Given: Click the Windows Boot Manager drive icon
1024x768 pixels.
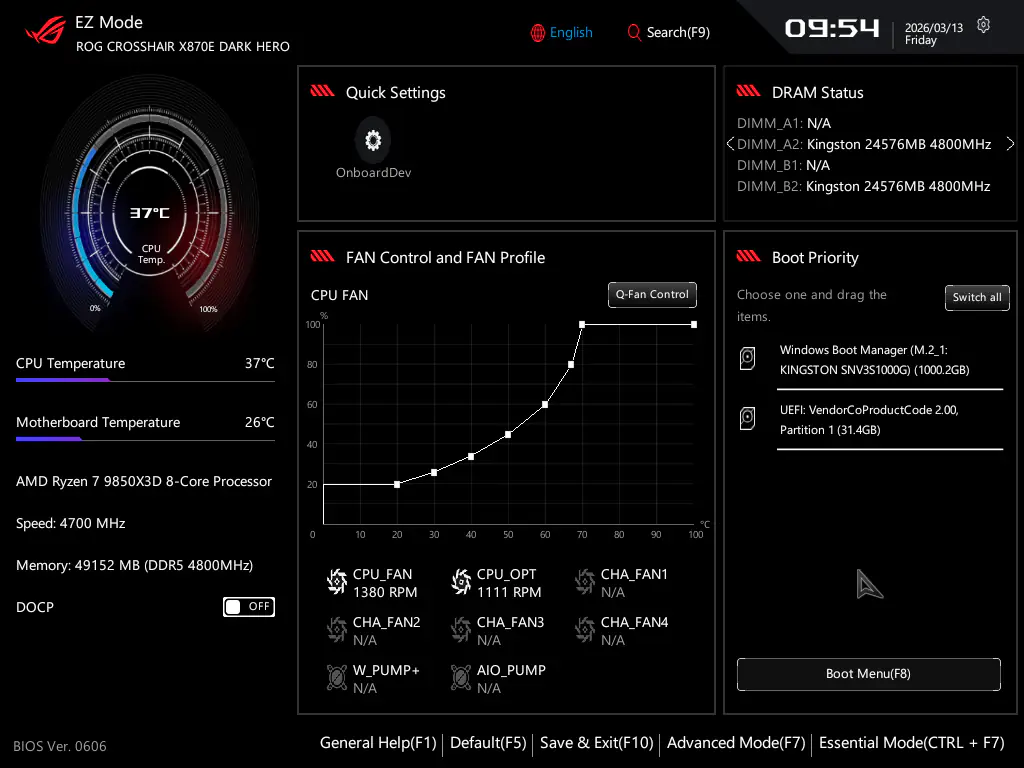Looking at the screenshot, I should click(x=748, y=359).
